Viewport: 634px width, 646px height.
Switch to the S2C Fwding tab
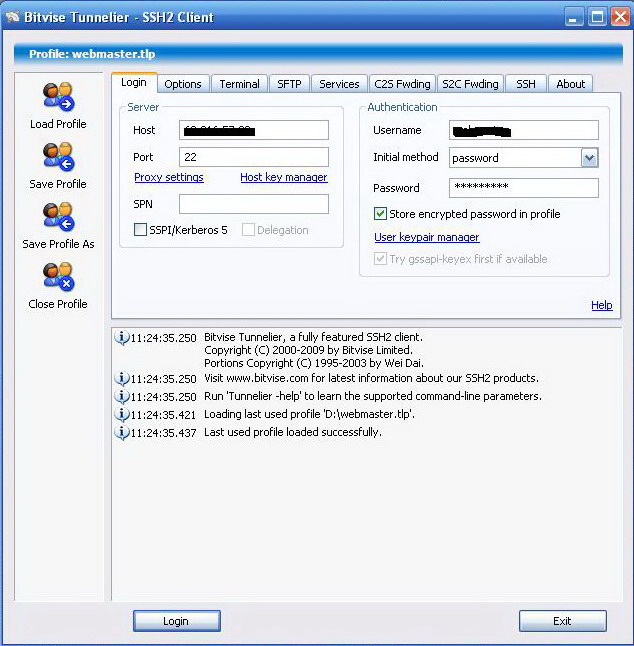(x=470, y=84)
